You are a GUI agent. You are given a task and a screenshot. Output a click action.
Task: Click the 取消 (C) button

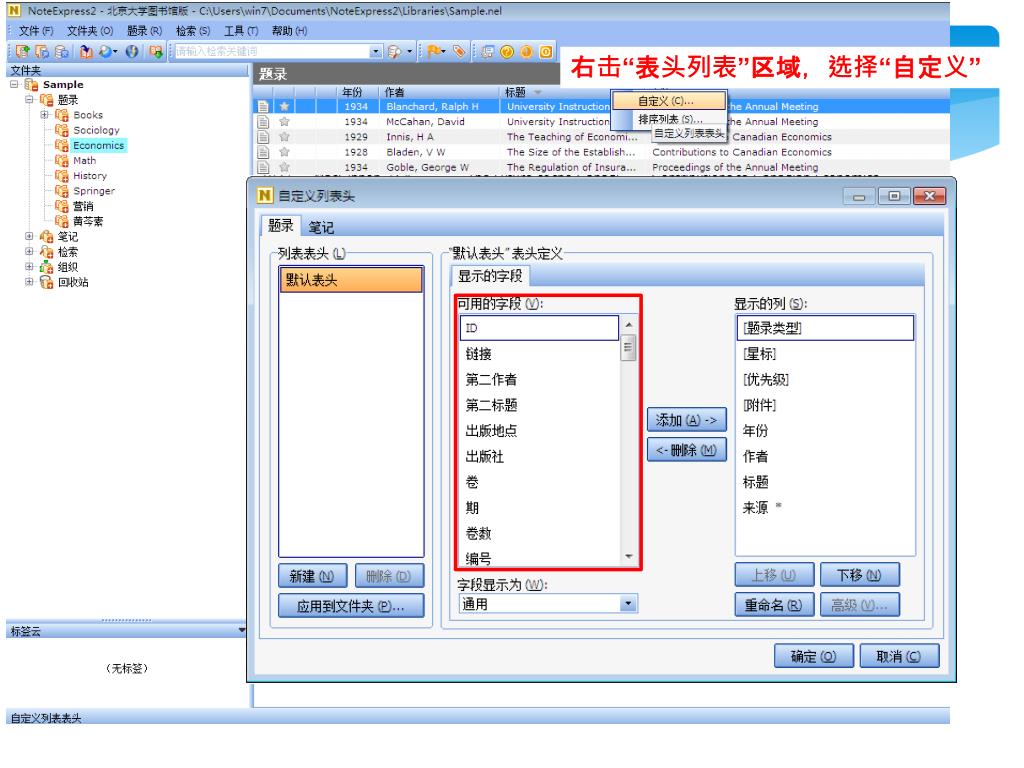tap(899, 656)
